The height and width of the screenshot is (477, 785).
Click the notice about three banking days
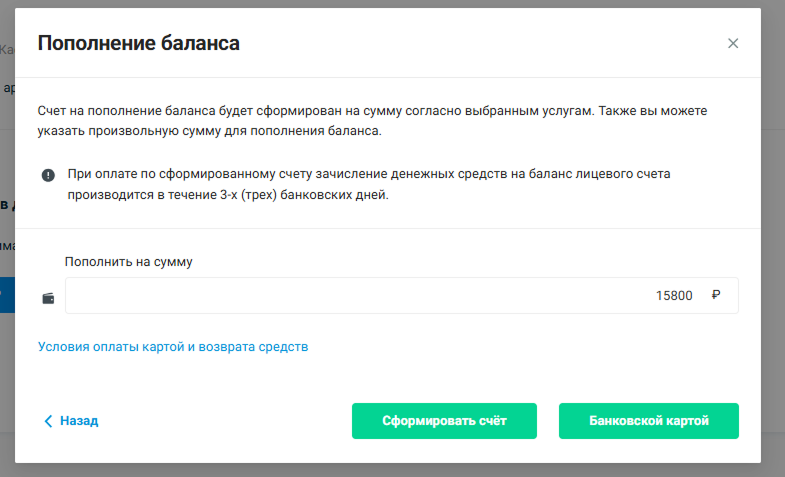[369, 184]
